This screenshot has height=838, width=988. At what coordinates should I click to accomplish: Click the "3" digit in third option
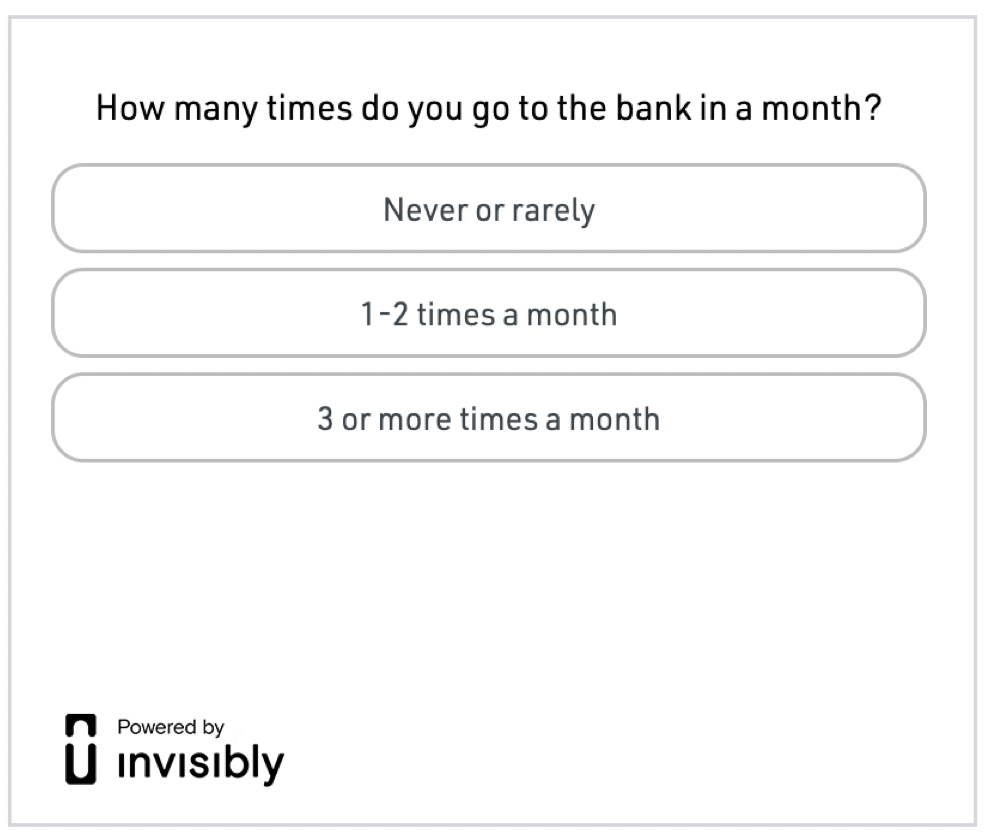coord(325,418)
